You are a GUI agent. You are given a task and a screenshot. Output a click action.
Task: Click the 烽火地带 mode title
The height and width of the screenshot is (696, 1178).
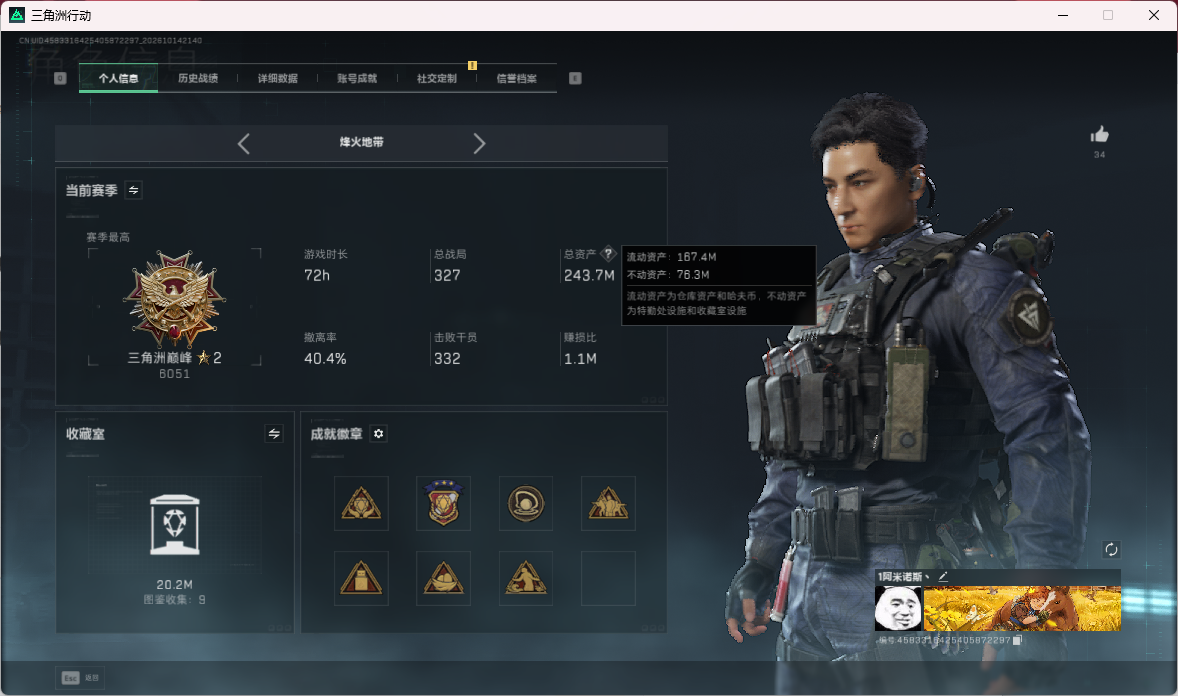361,142
